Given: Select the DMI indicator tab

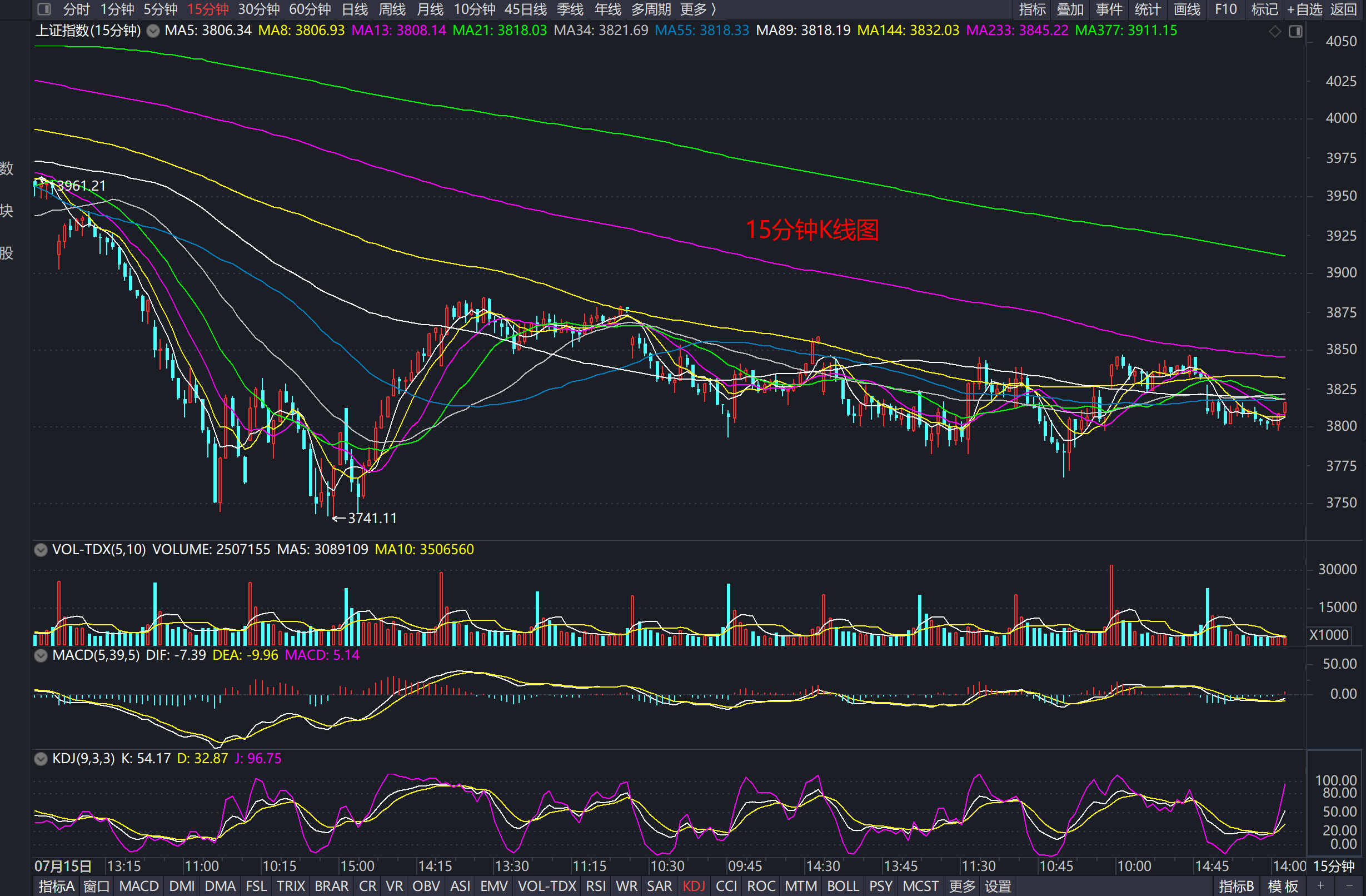Looking at the screenshot, I should coord(182,886).
